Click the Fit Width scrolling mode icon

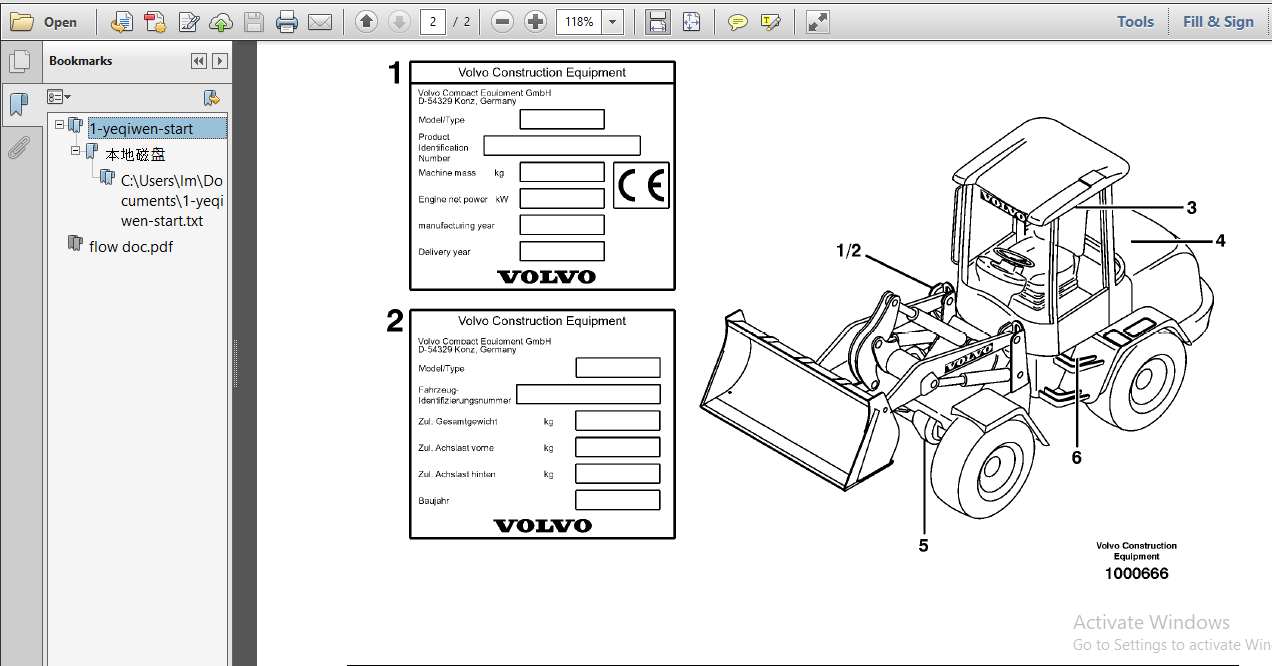pyautogui.click(x=657, y=22)
